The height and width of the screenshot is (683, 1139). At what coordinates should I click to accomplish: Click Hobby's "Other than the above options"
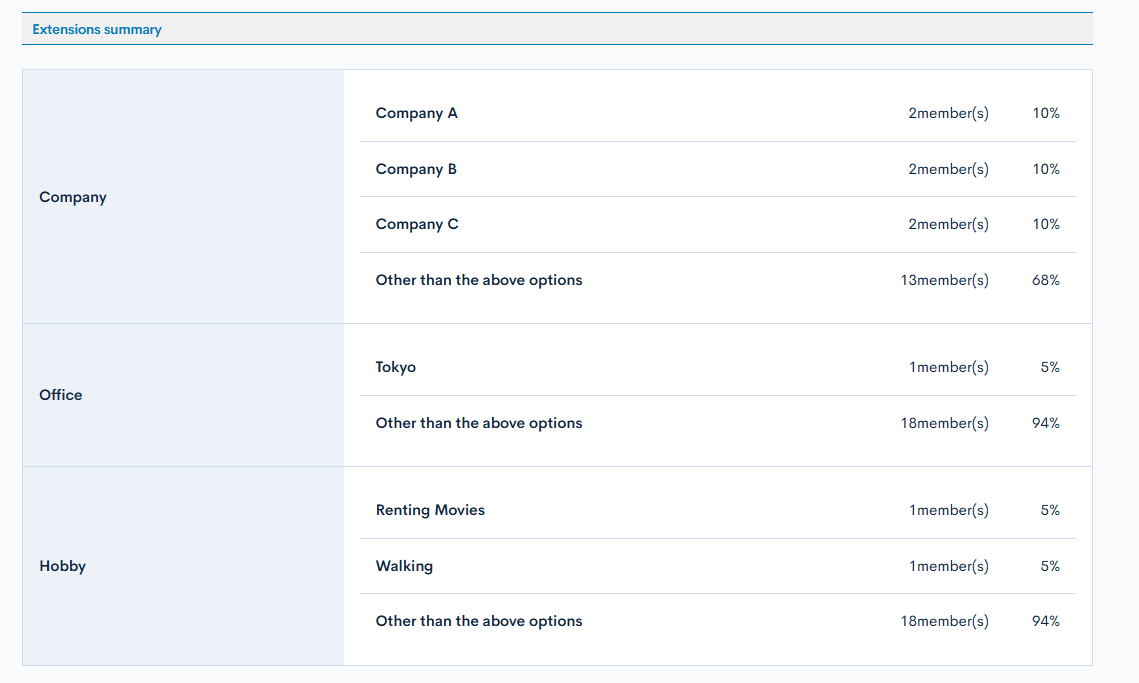click(479, 621)
